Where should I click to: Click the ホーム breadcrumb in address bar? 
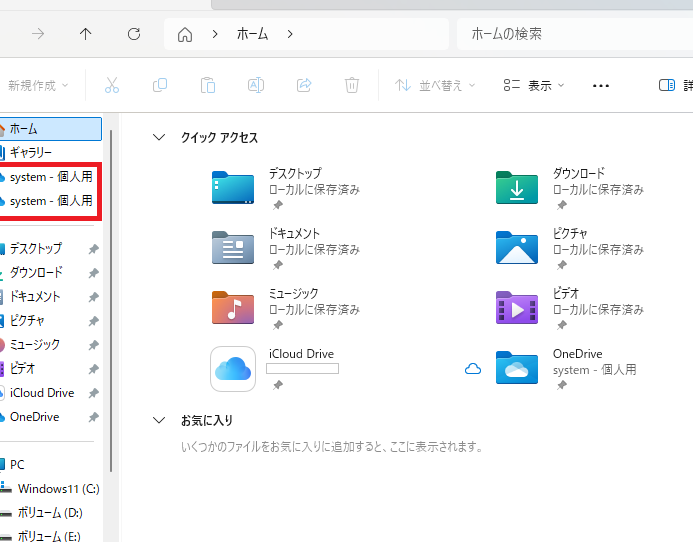pos(252,34)
